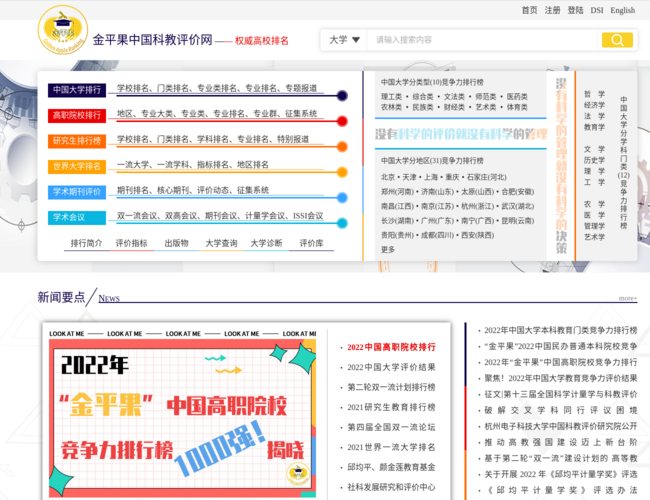This screenshot has height=500, width=650.
Task: Open 世界大学排名 category
Action: [77, 166]
